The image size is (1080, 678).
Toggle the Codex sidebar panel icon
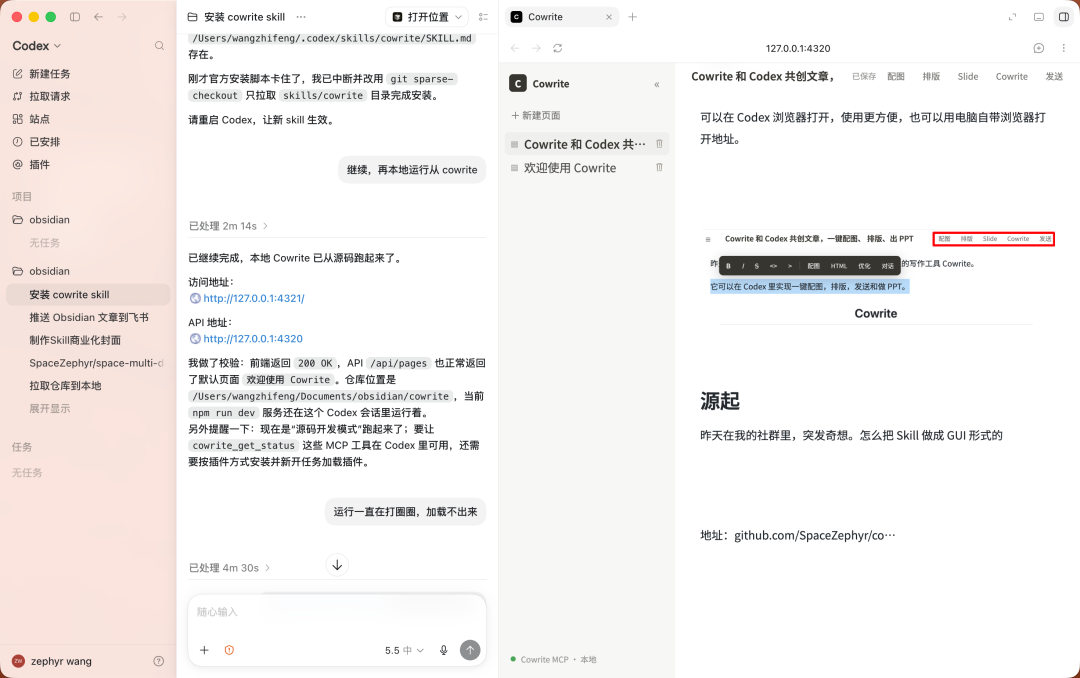coord(75,17)
